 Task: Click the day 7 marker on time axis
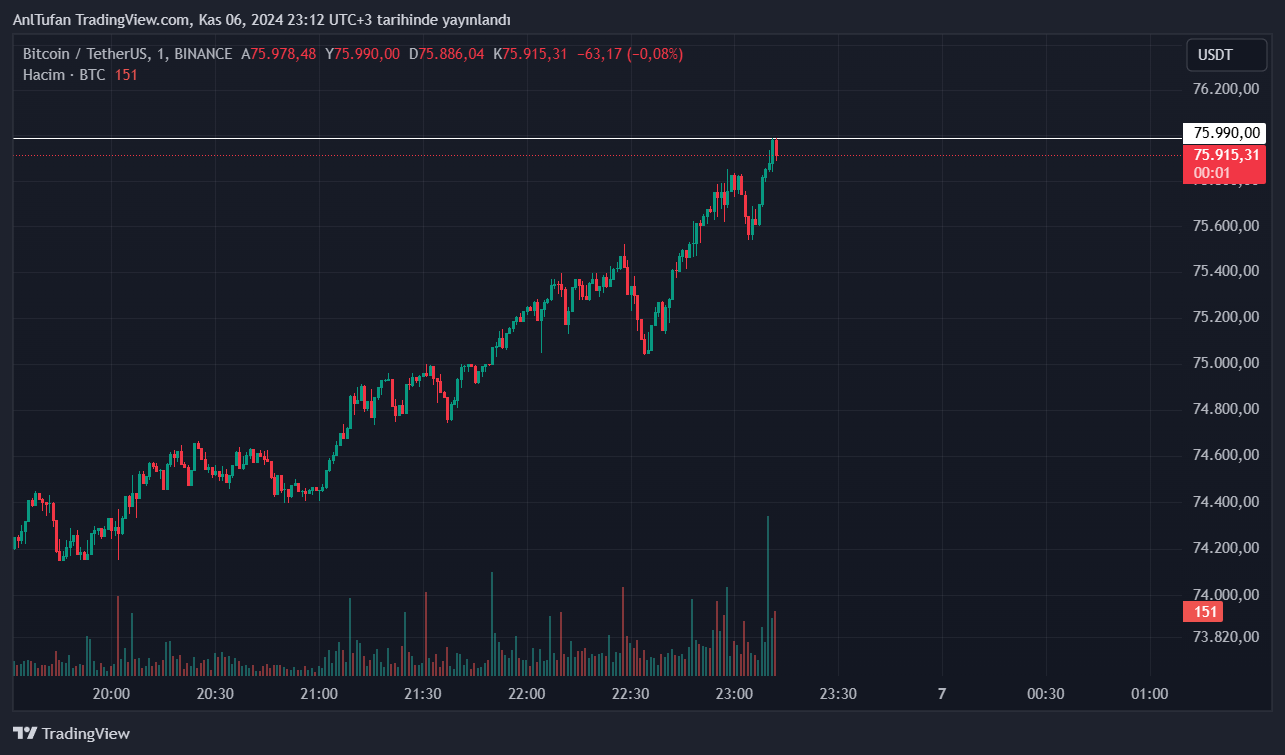pyautogui.click(x=942, y=694)
